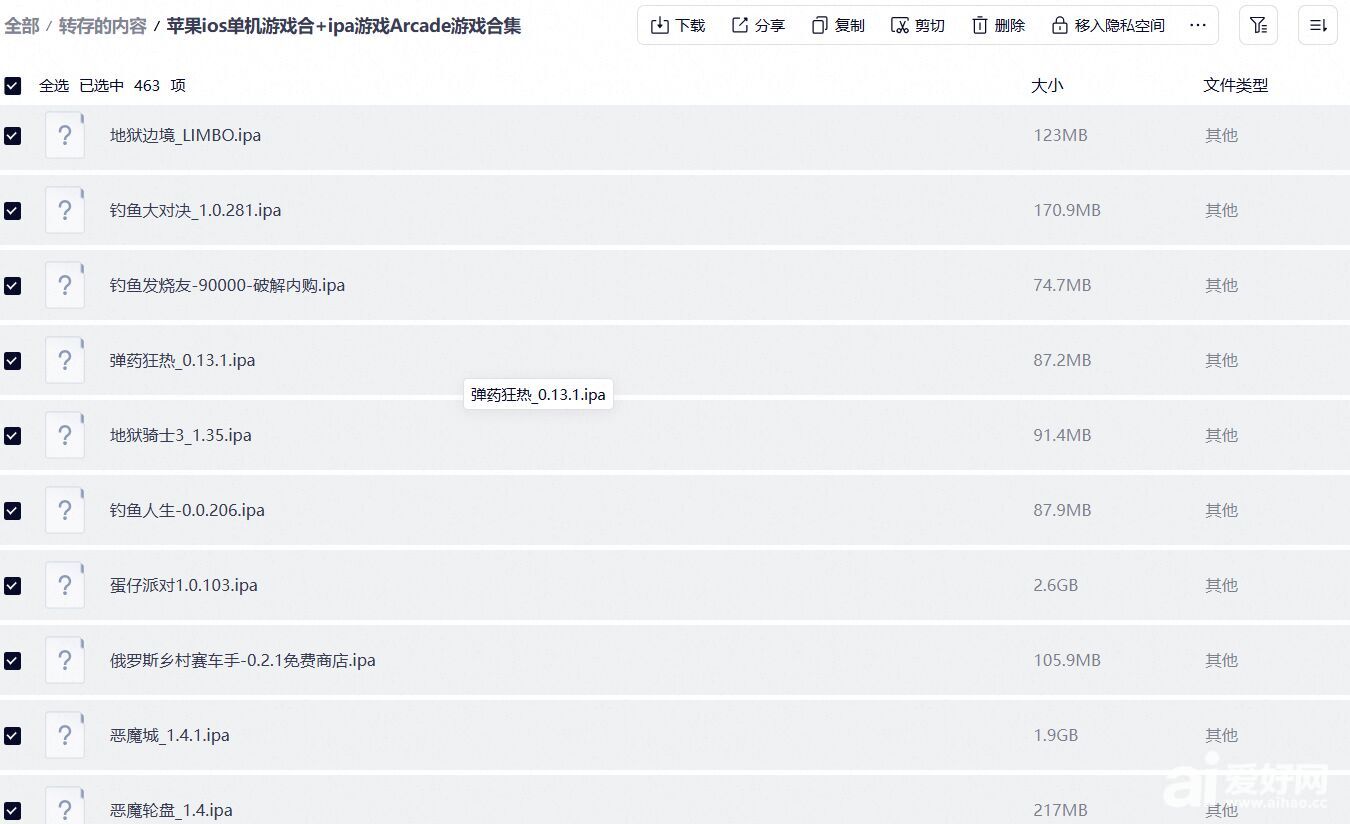Click the Delete (删除) toolbar button
1350x824 pixels.
pyautogui.click(x=998, y=26)
